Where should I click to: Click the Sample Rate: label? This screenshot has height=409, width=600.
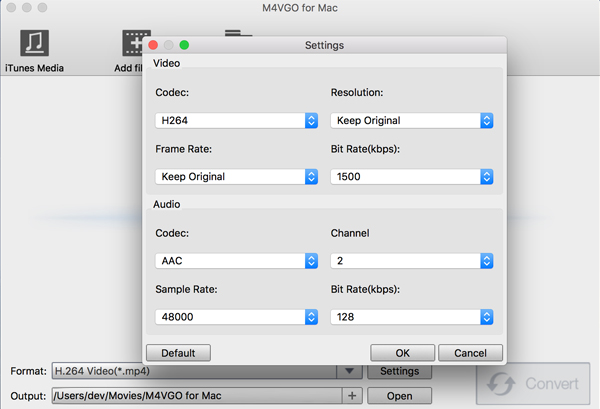(x=186, y=289)
